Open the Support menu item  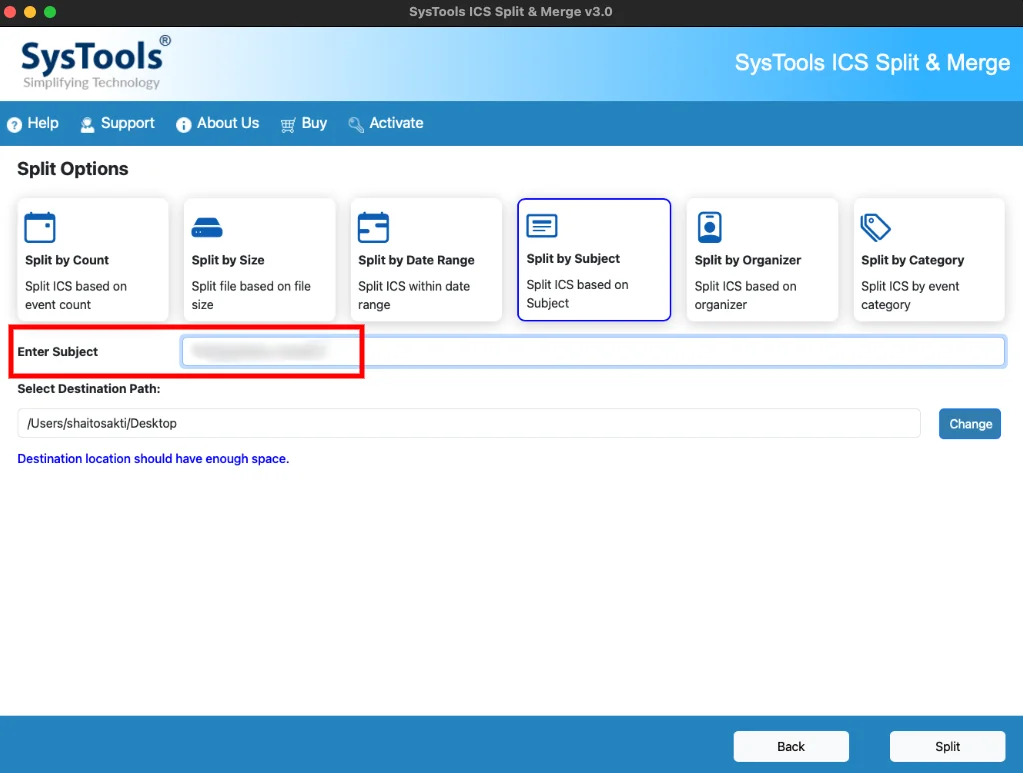(117, 123)
